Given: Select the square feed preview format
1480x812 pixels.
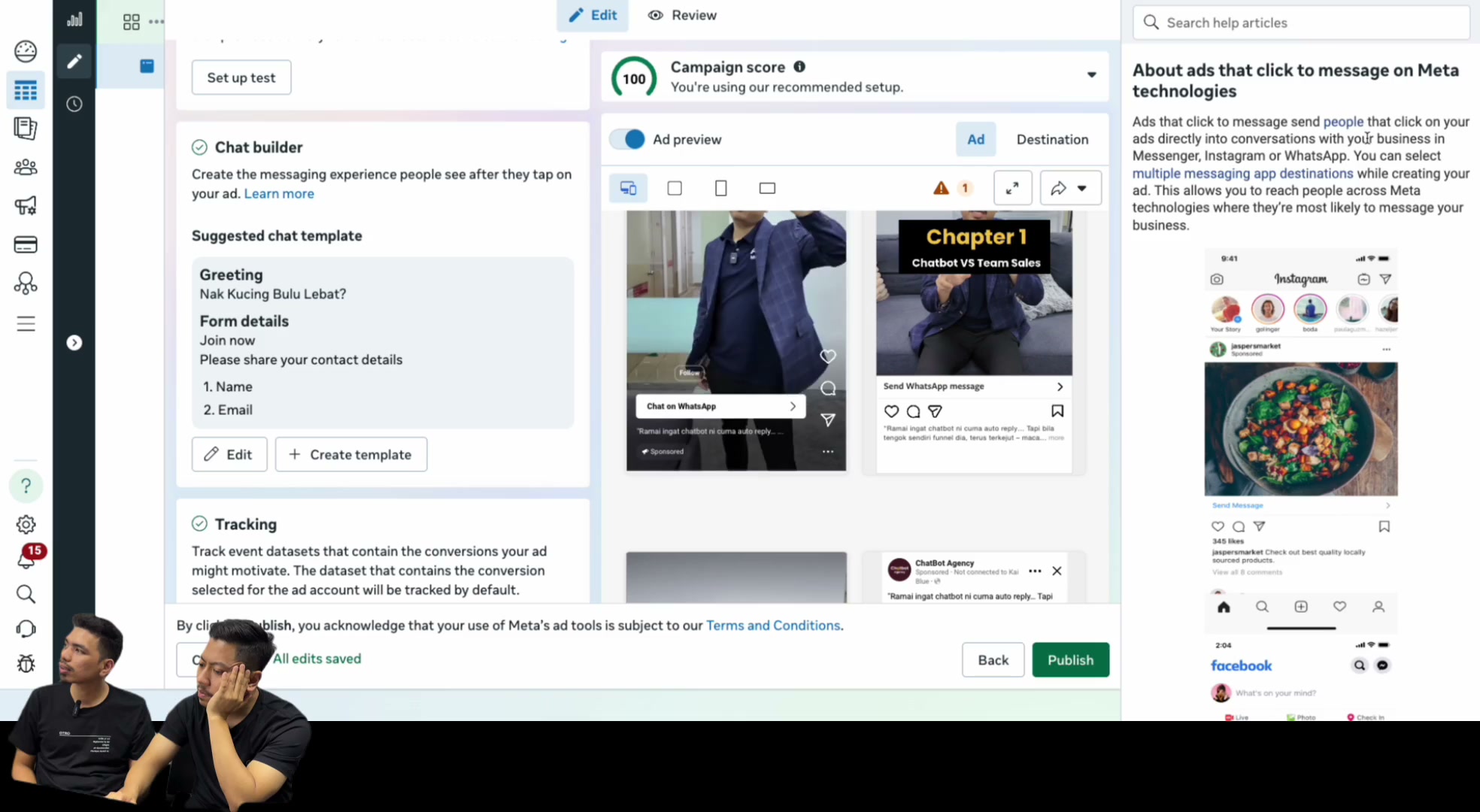Looking at the screenshot, I should (675, 188).
